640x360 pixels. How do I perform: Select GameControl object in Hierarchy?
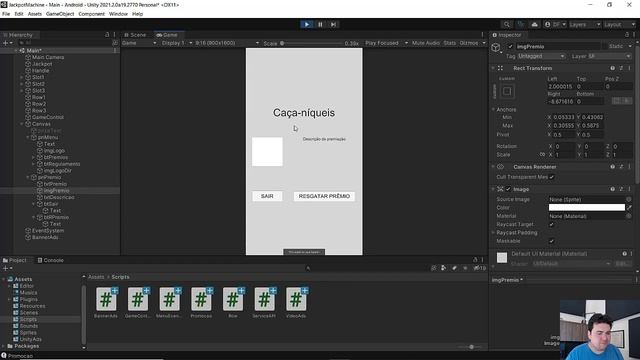(47, 117)
